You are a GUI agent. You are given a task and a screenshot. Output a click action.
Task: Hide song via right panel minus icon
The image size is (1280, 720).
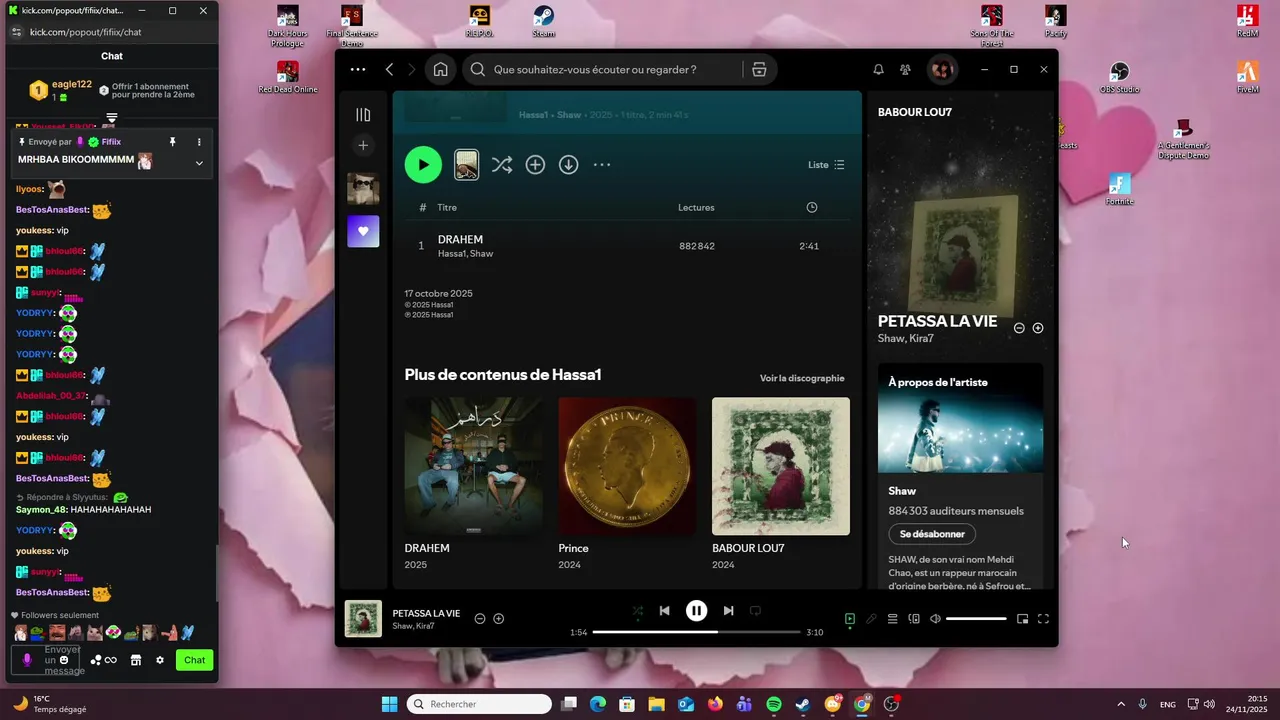click(1019, 328)
